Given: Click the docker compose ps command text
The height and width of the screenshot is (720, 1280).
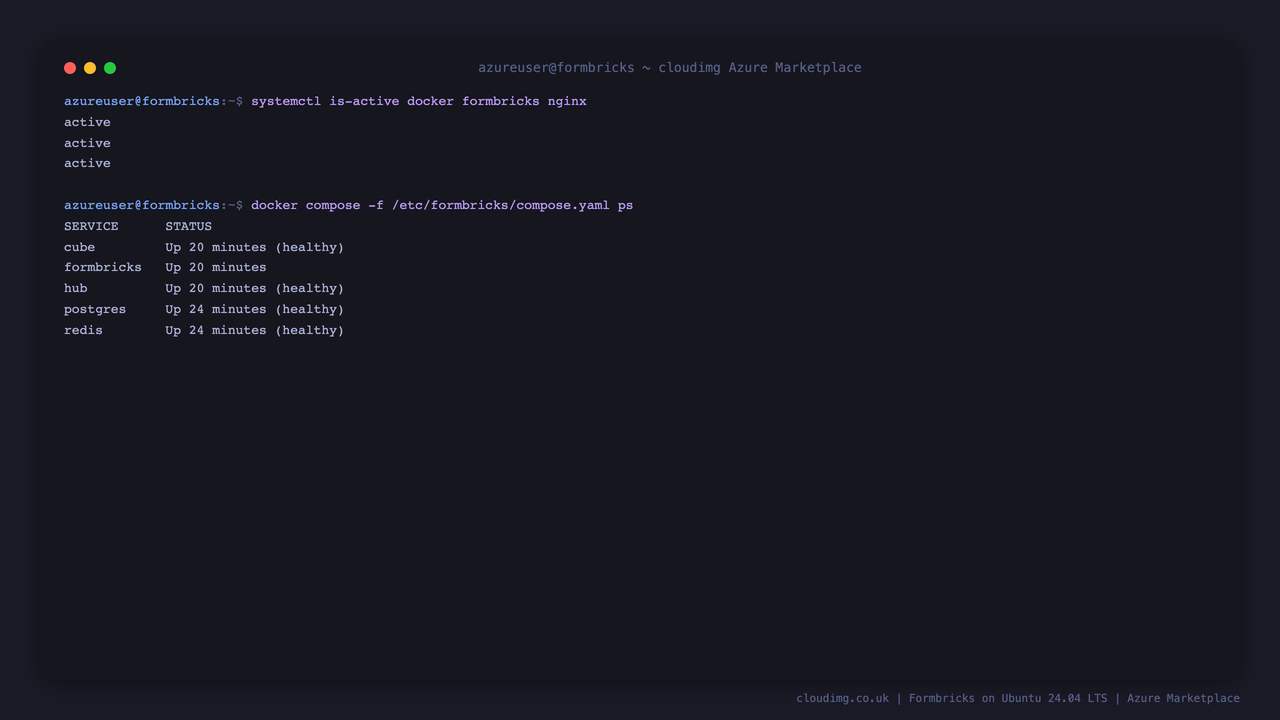Looking at the screenshot, I should click(442, 205).
